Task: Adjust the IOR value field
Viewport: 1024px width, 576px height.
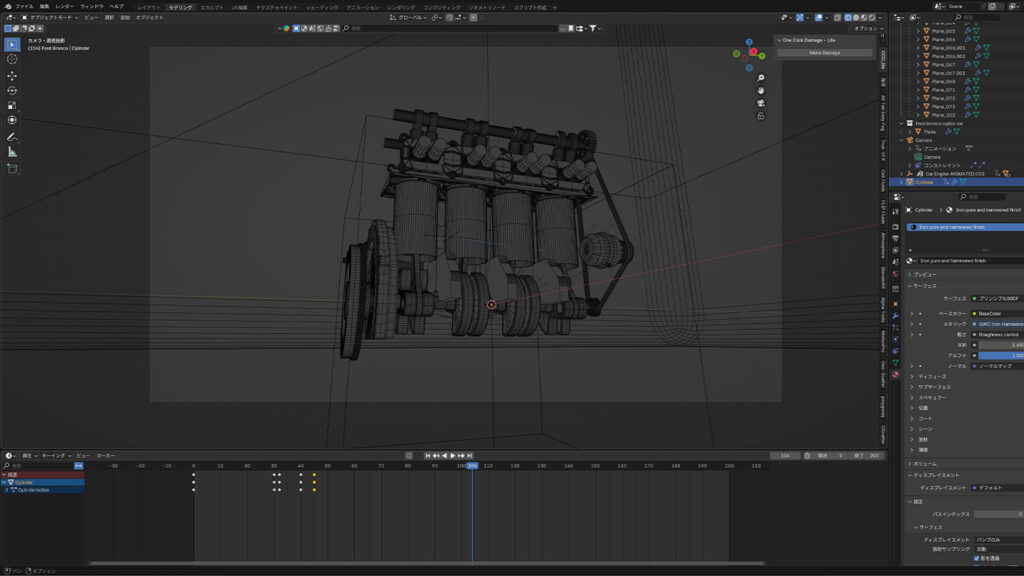Action: pos(1000,345)
